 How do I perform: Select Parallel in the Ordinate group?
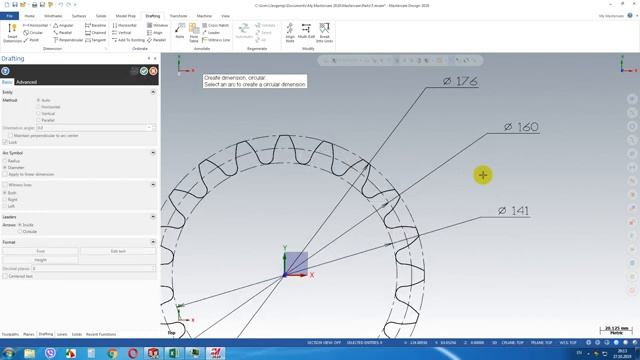pos(156,40)
